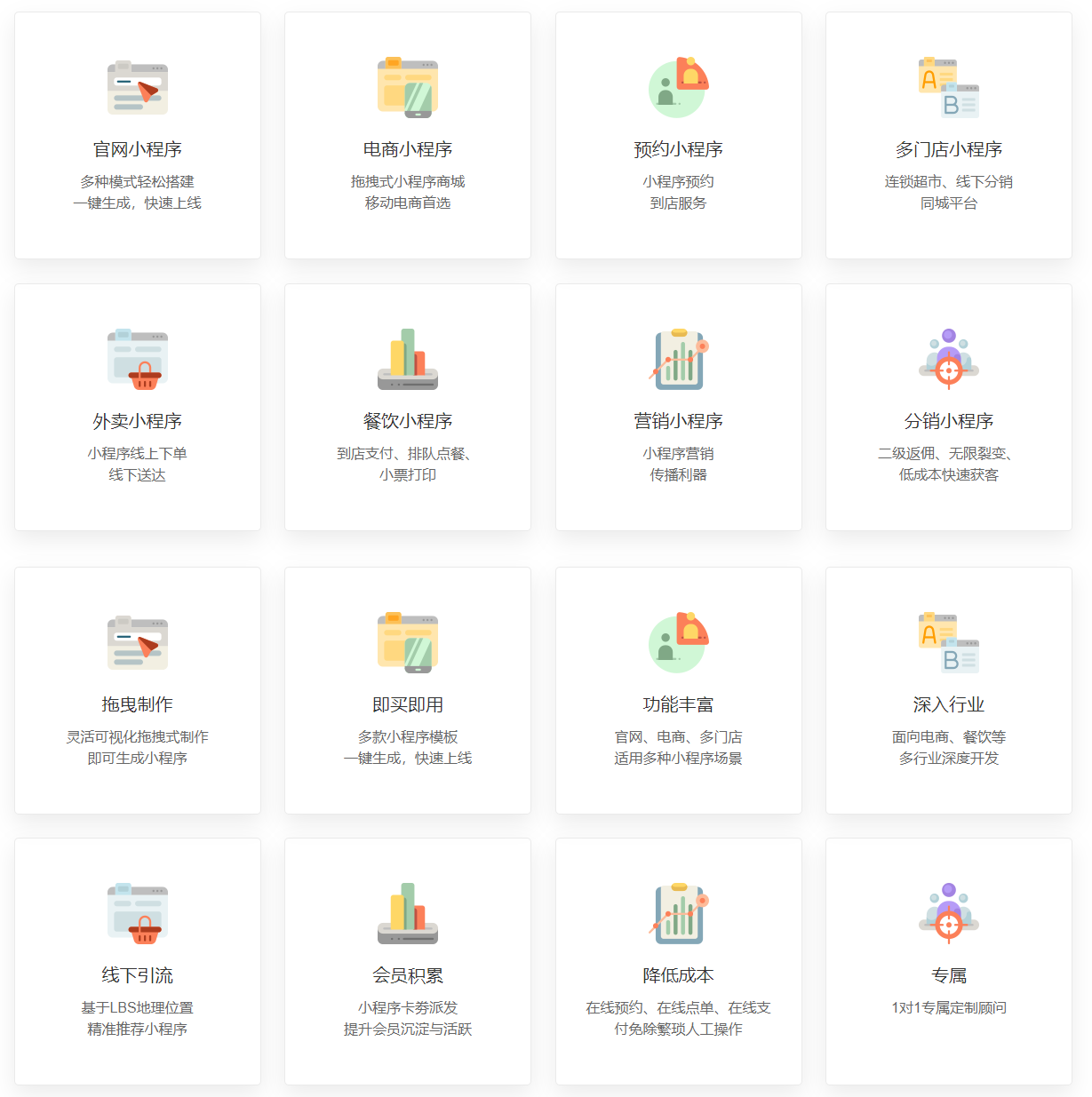Open the 官网小程序 card

click(138, 135)
